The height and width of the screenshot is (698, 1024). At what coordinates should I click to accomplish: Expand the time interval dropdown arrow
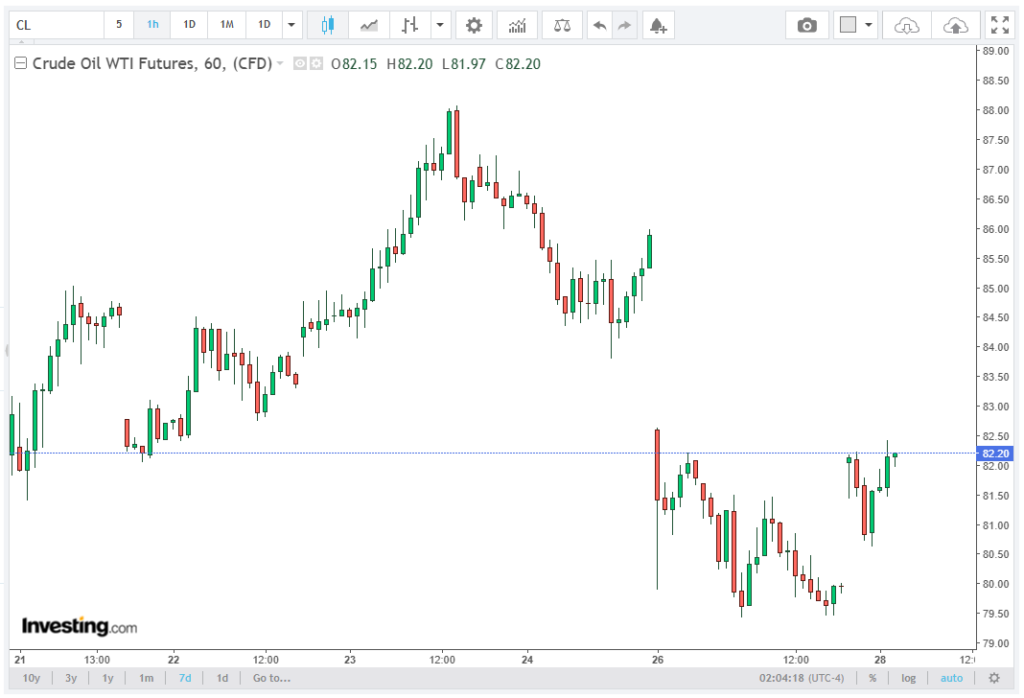point(291,25)
